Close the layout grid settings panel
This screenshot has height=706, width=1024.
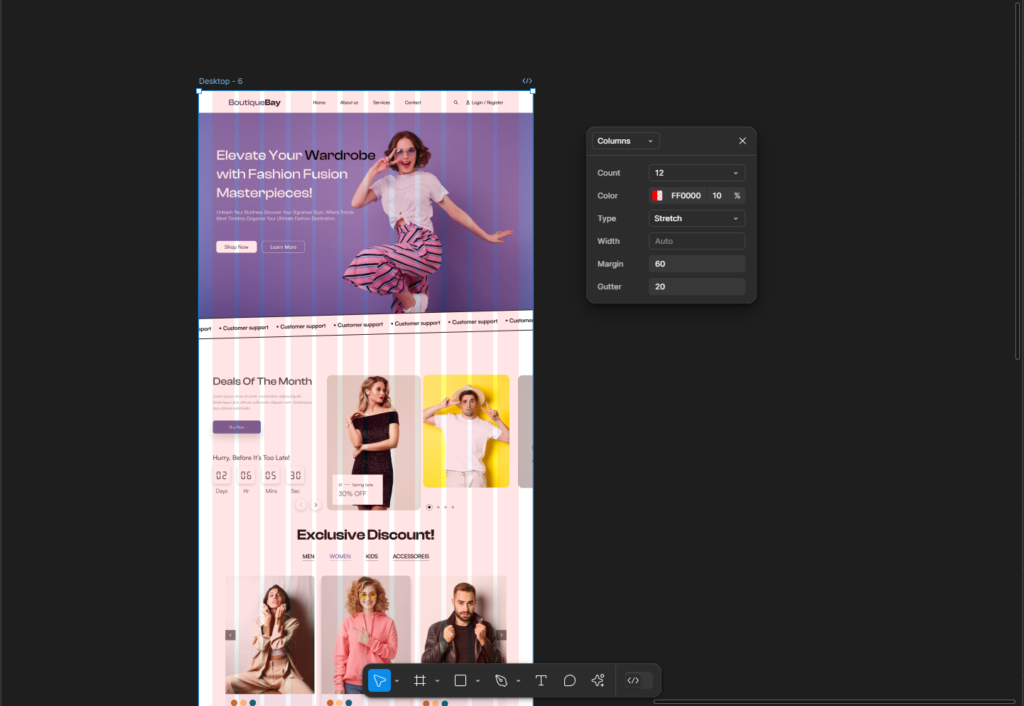point(743,141)
